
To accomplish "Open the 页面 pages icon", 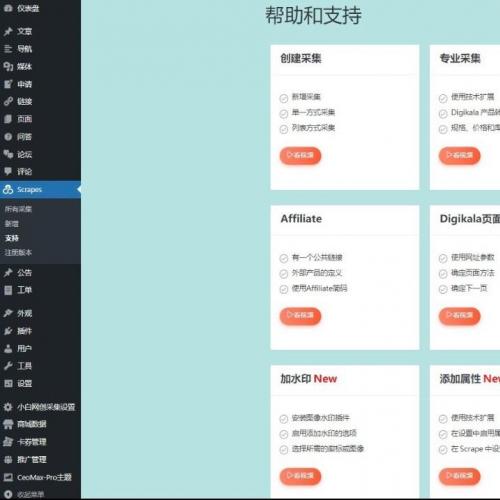I will [8, 119].
